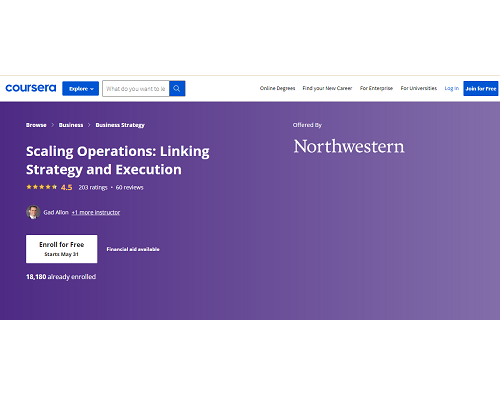Click the 203 ratings text

[93, 187]
